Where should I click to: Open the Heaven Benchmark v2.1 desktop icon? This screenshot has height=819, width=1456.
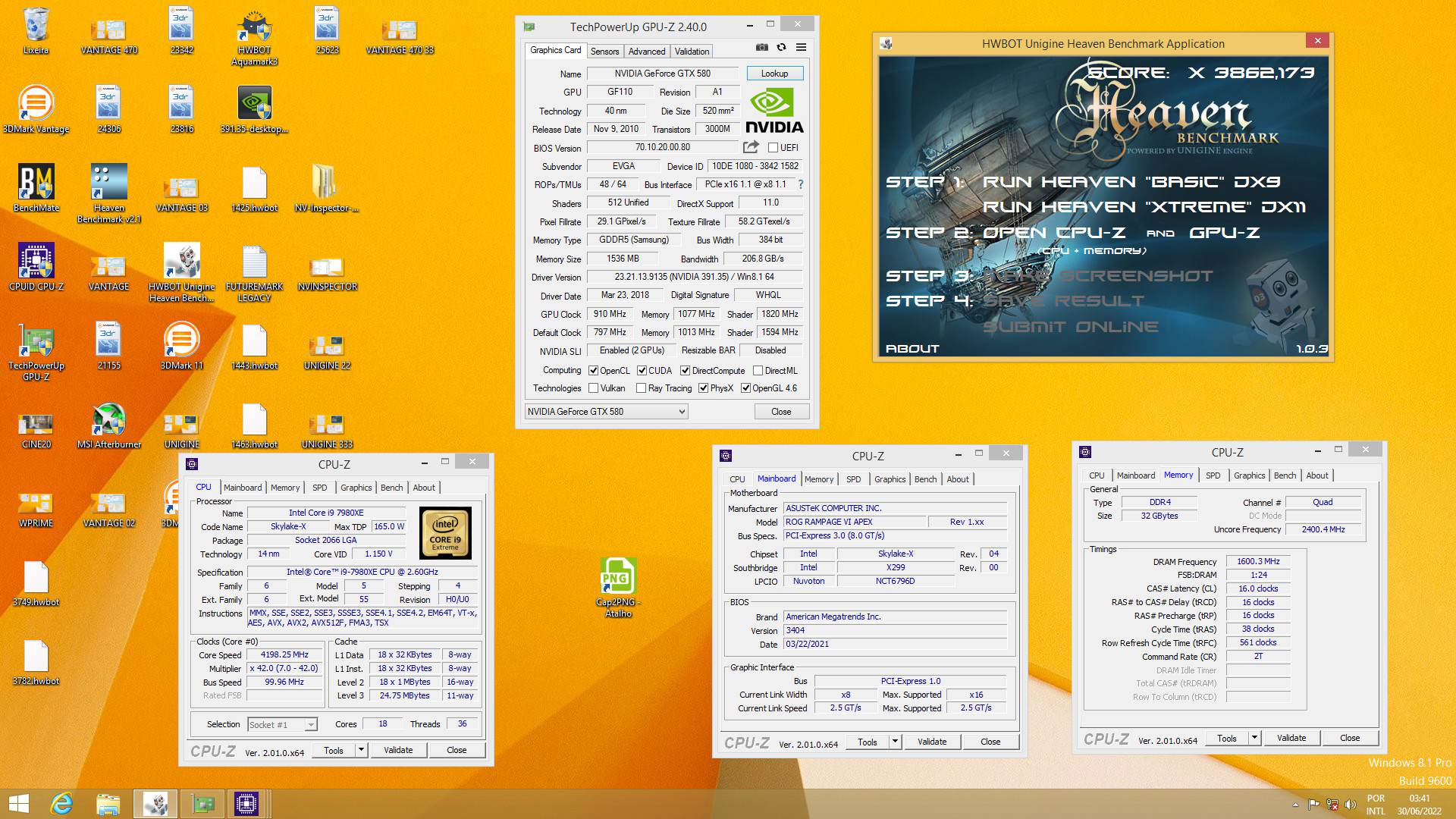point(108,193)
